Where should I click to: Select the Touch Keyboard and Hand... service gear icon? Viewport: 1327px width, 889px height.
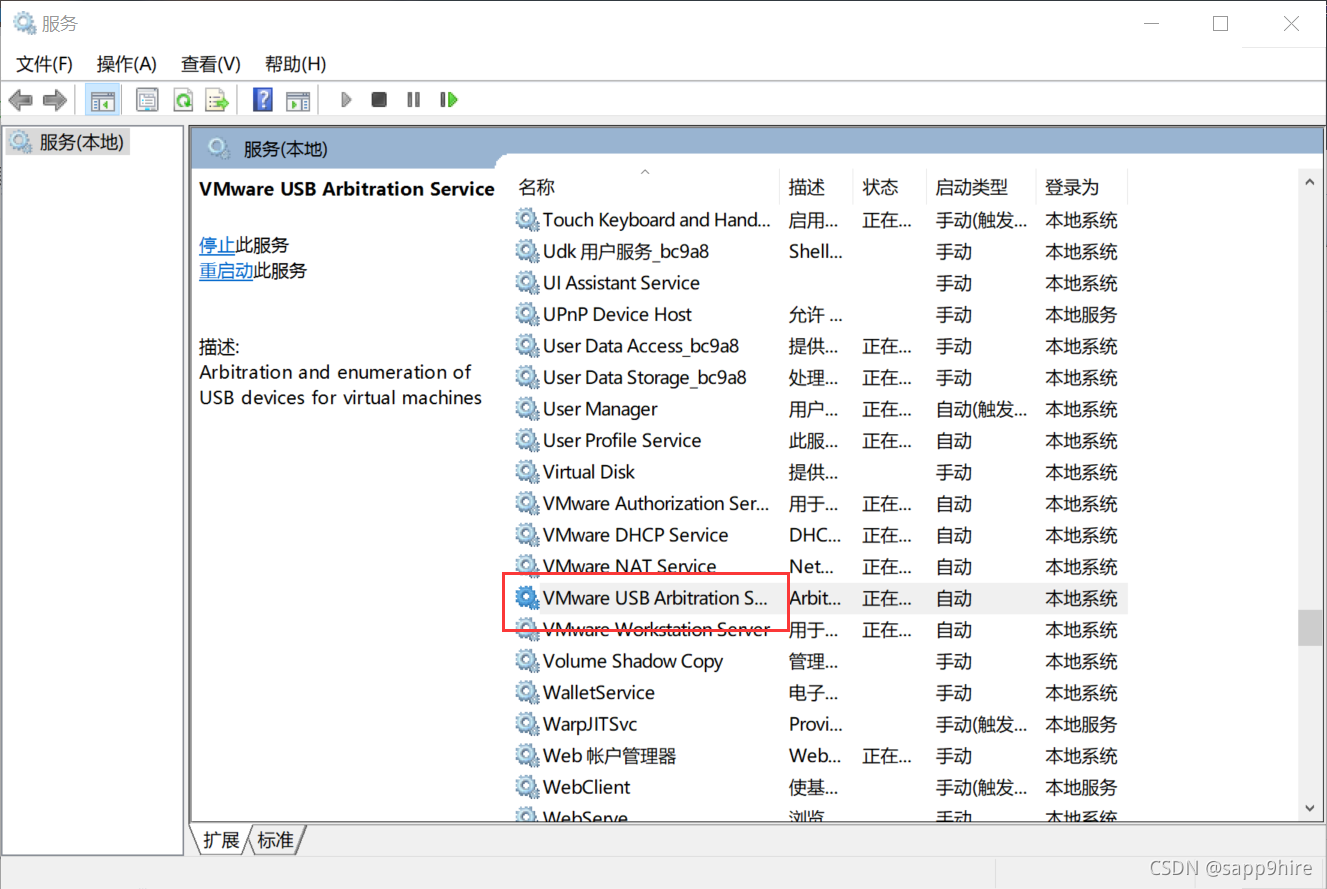tap(527, 219)
